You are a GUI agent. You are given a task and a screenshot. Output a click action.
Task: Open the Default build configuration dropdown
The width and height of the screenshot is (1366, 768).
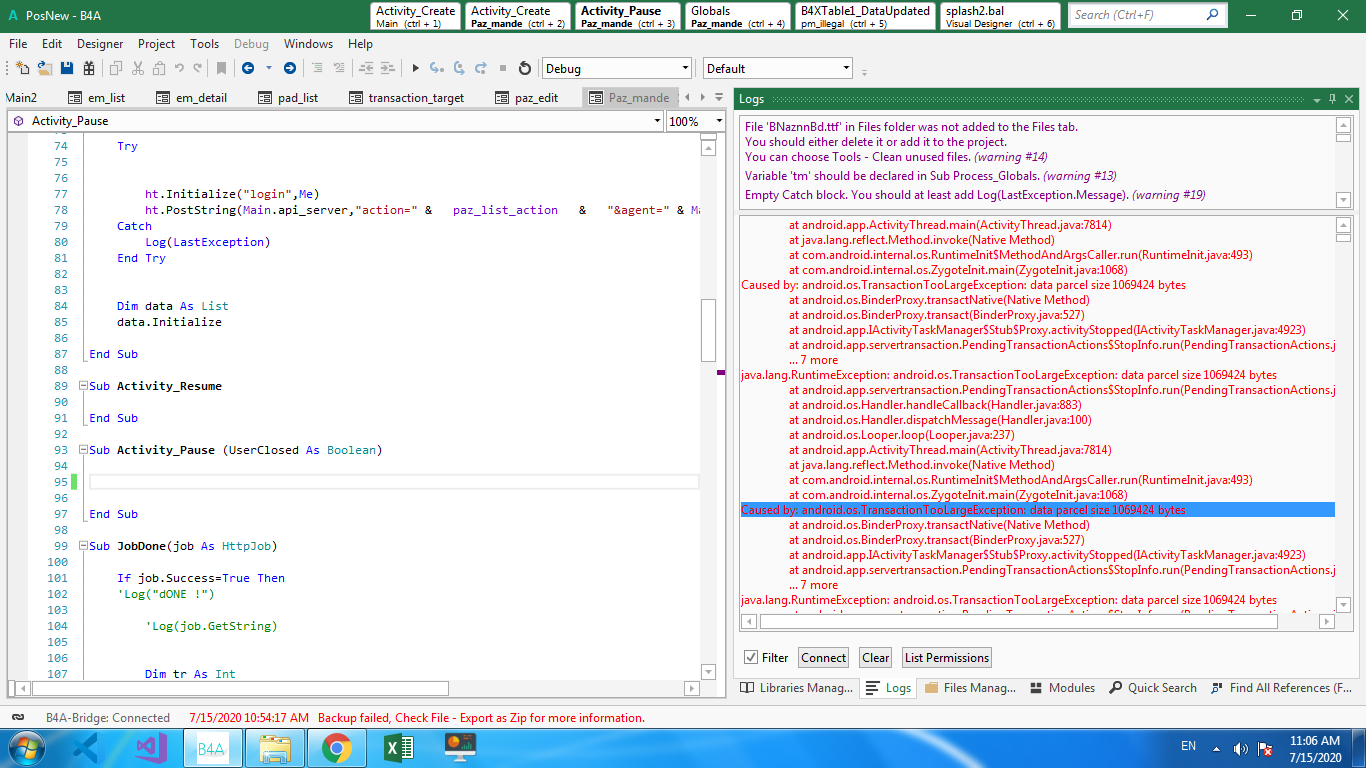[846, 69]
